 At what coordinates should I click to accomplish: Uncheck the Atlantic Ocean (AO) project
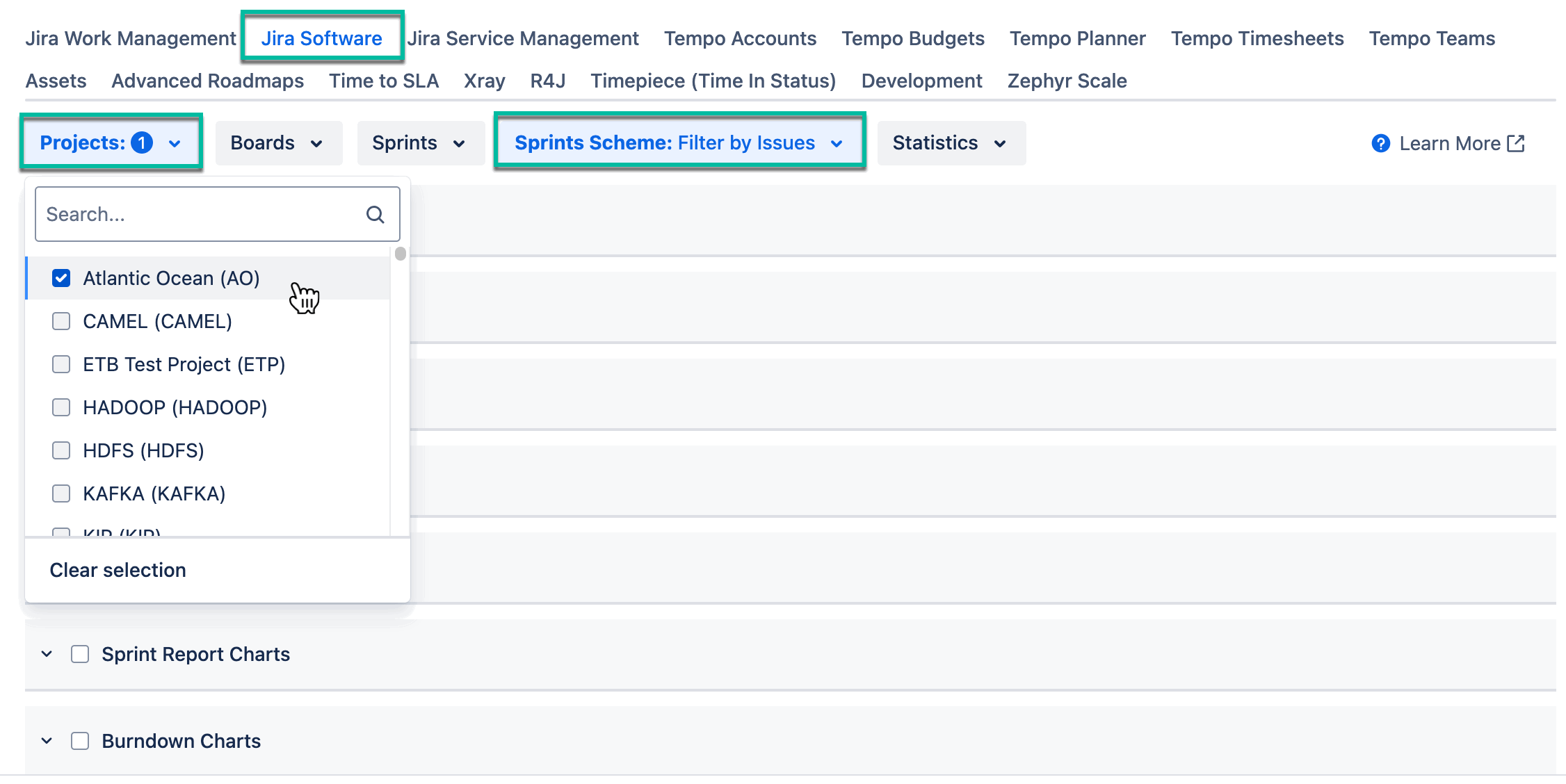(61, 277)
